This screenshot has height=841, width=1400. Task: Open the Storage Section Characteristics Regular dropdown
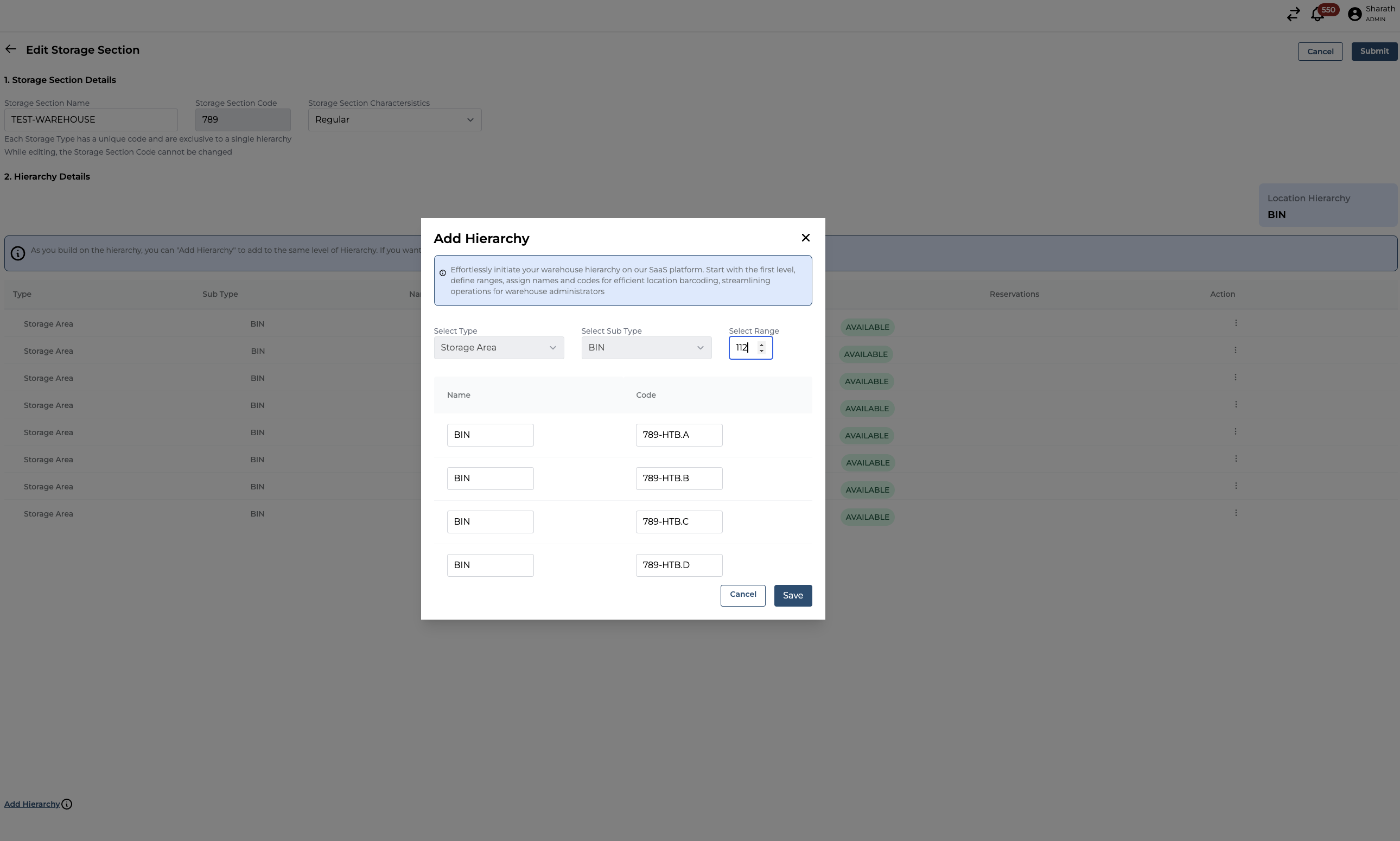tap(394, 120)
